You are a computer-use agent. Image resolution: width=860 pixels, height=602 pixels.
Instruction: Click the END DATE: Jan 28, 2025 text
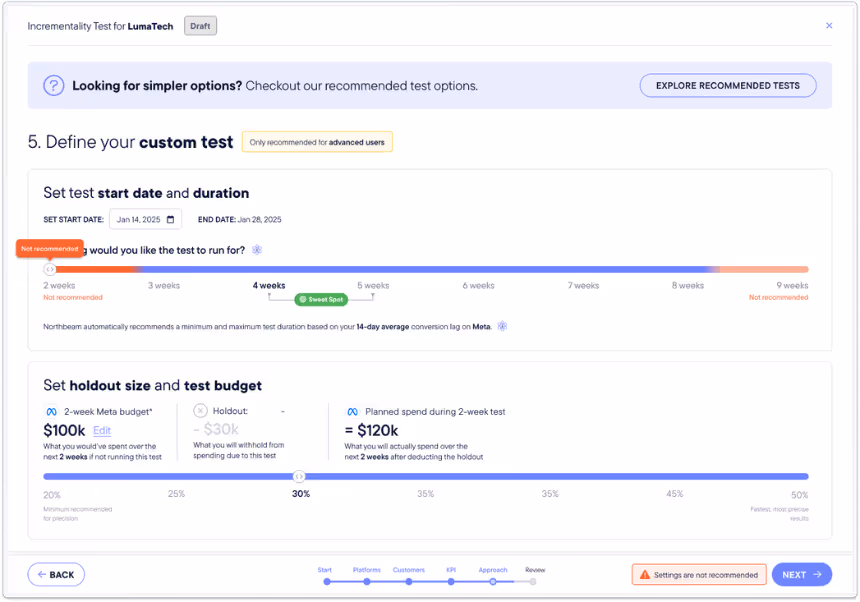(239, 219)
